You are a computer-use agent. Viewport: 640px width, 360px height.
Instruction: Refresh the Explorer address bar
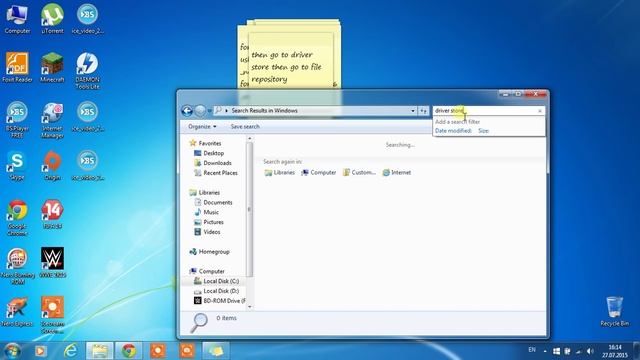[x=423, y=111]
